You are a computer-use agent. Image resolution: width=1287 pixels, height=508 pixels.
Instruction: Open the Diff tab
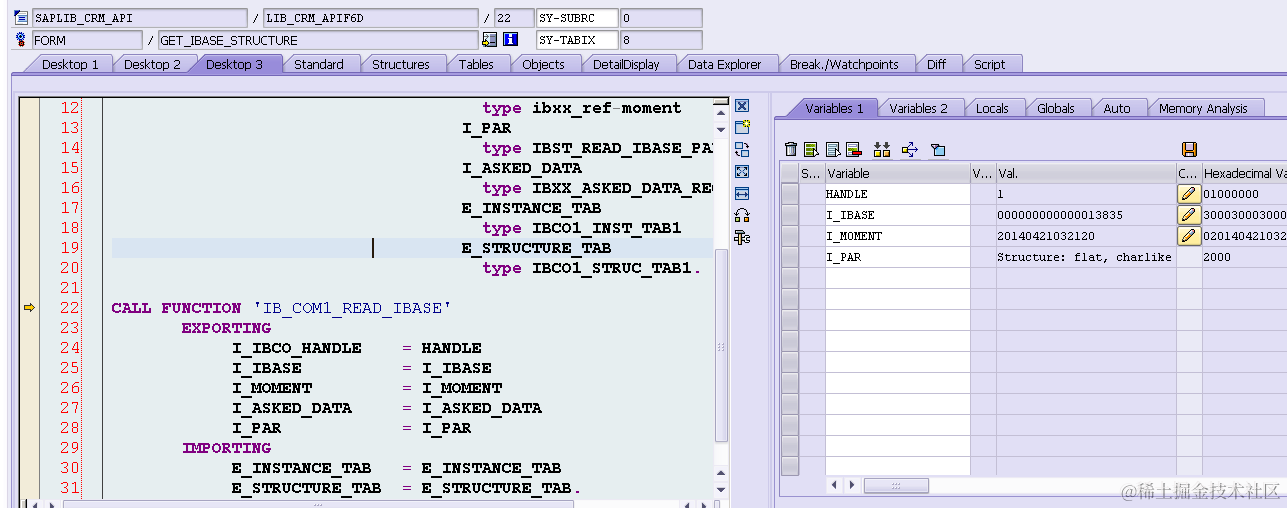pyautogui.click(x=937, y=64)
